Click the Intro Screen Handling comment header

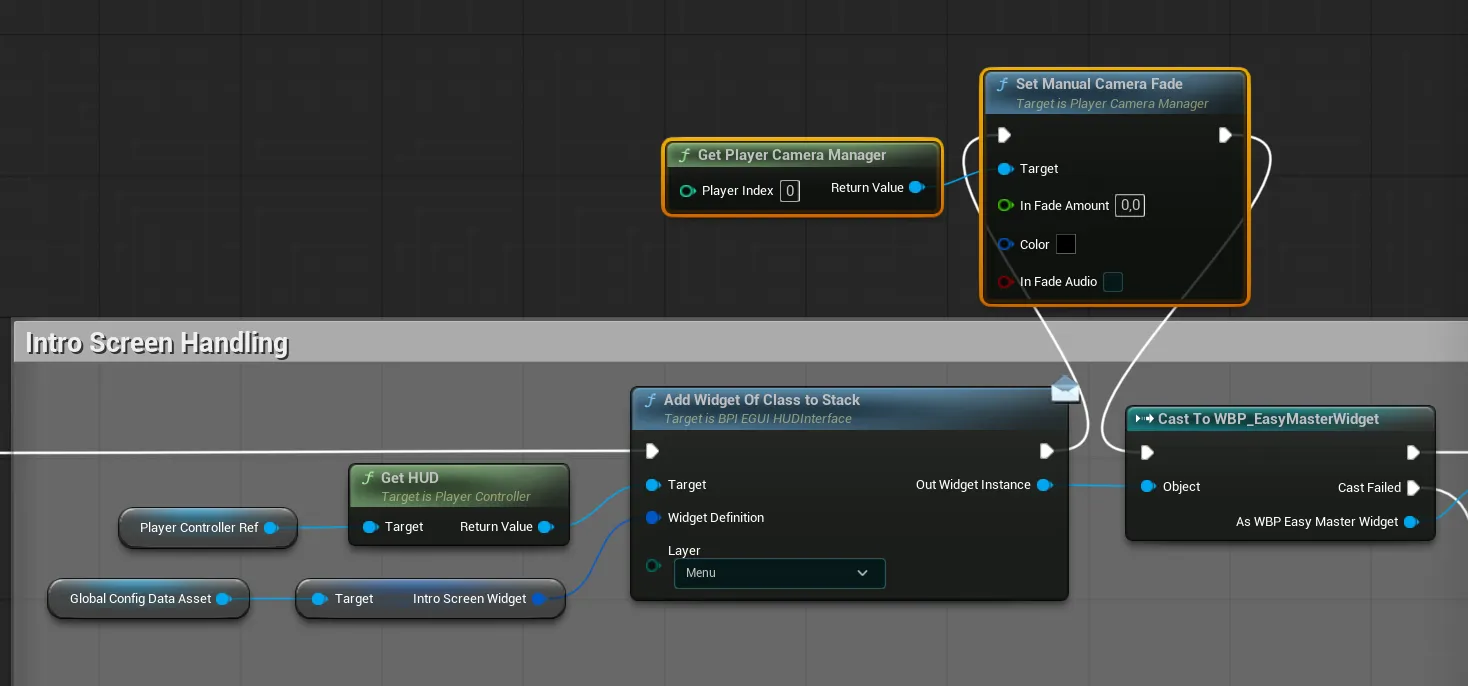740,342
